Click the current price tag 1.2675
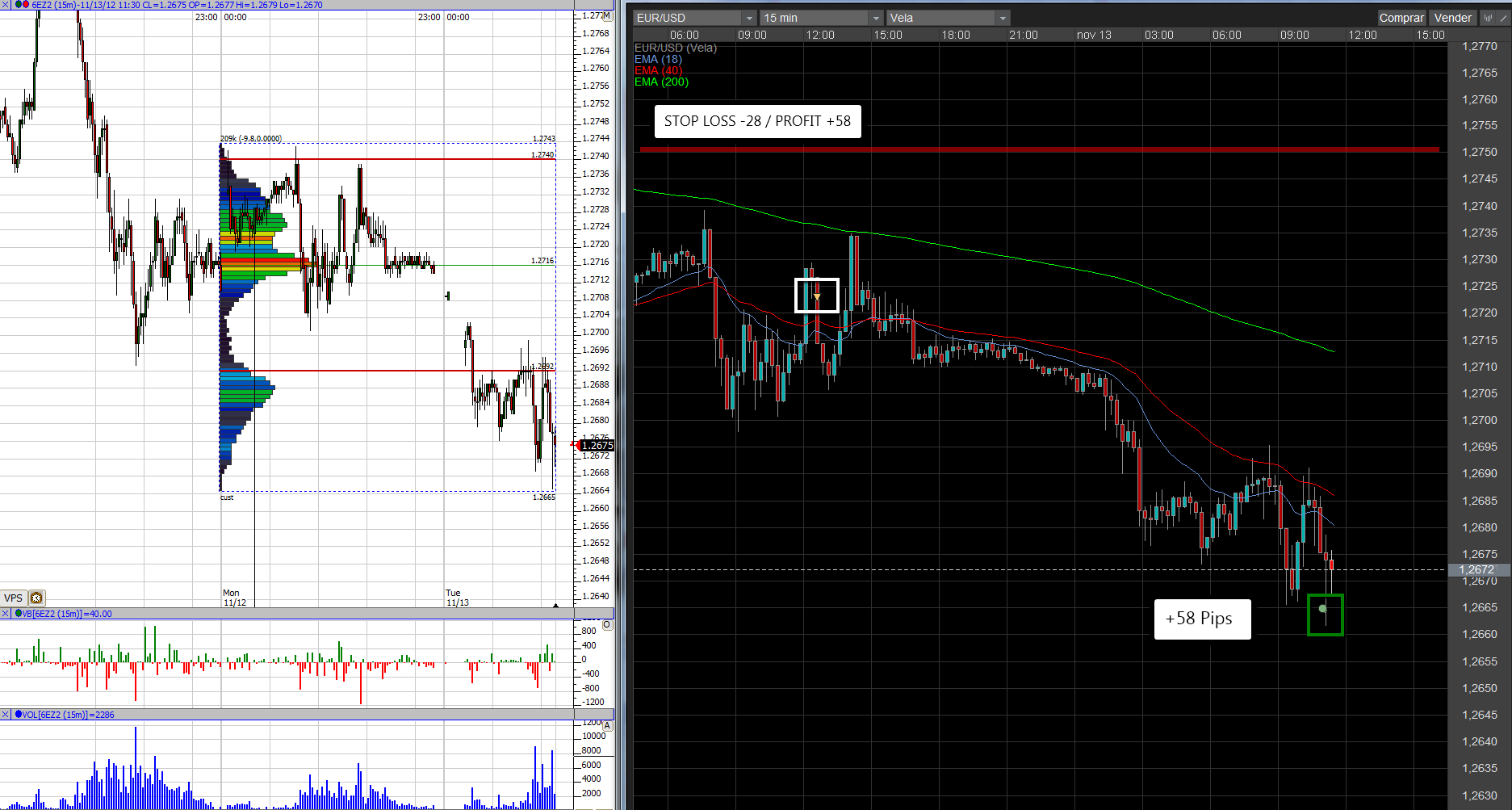This screenshot has height=810, width=1512. [x=597, y=445]
